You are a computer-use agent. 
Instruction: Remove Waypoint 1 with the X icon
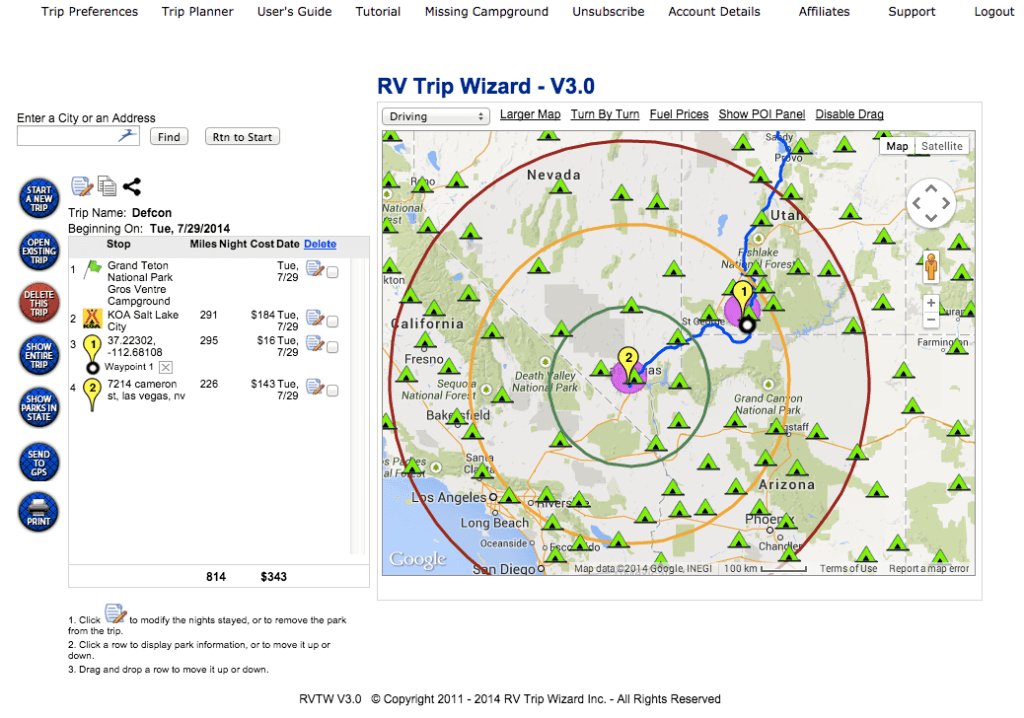(166, 367)
